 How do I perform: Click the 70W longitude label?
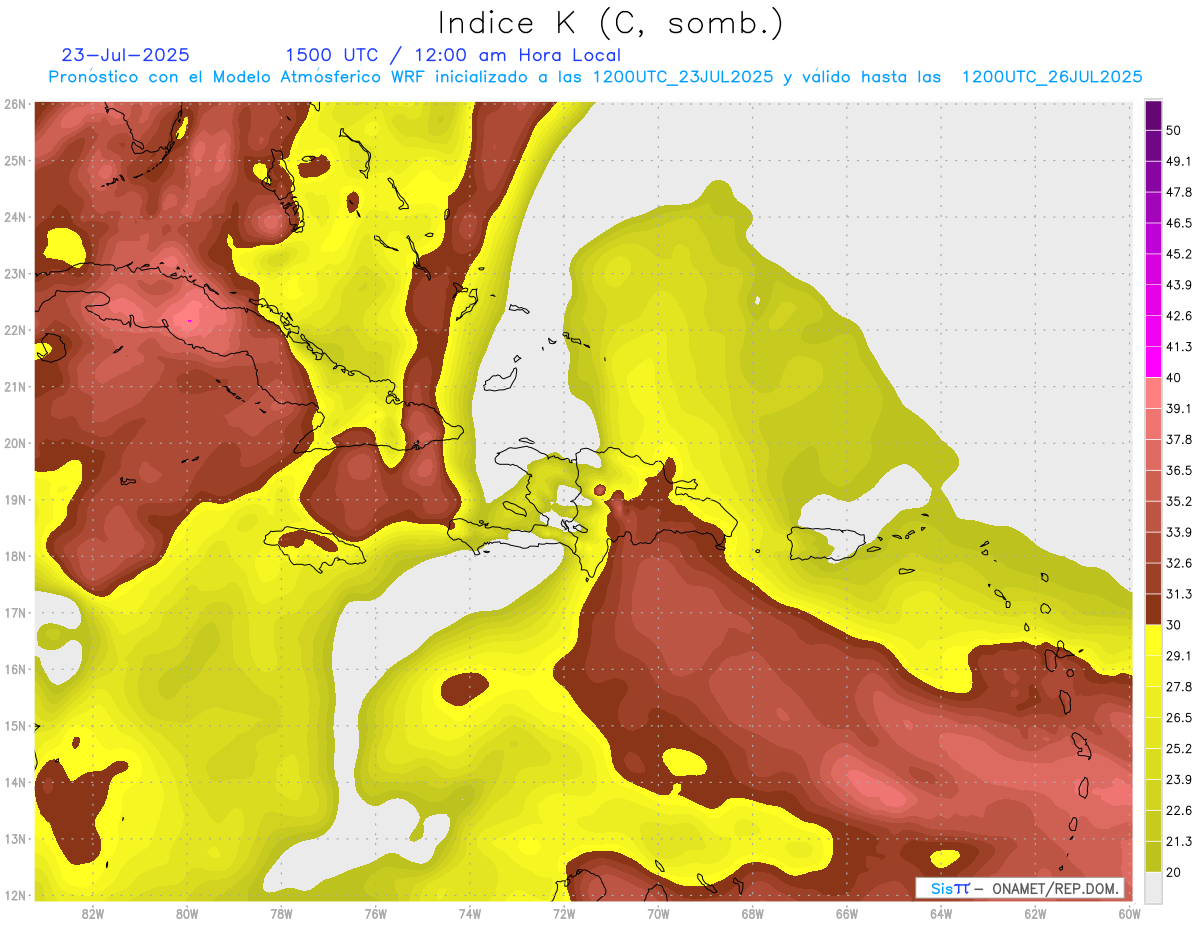(658, 914)
